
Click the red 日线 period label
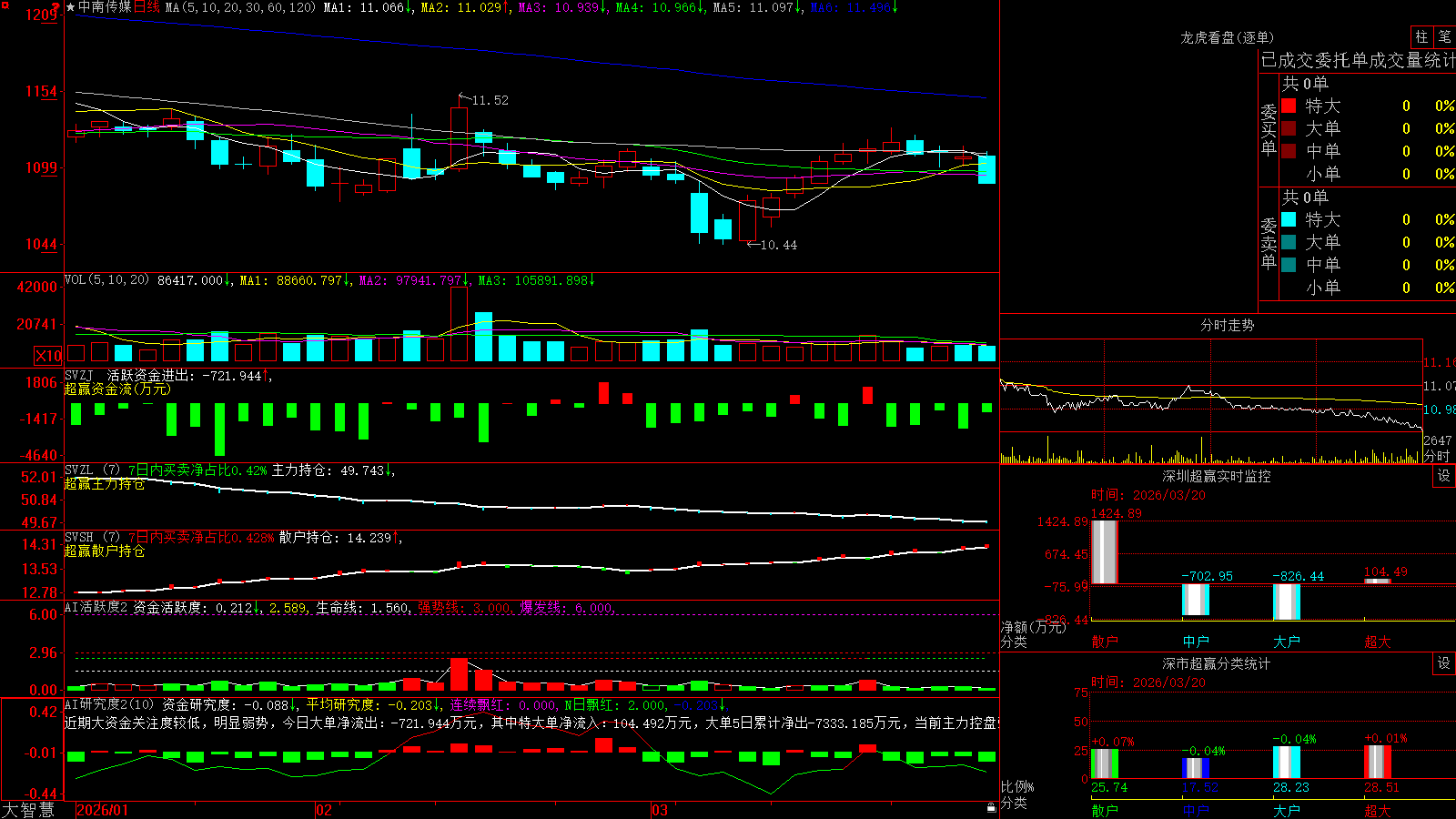coord(147,7)
